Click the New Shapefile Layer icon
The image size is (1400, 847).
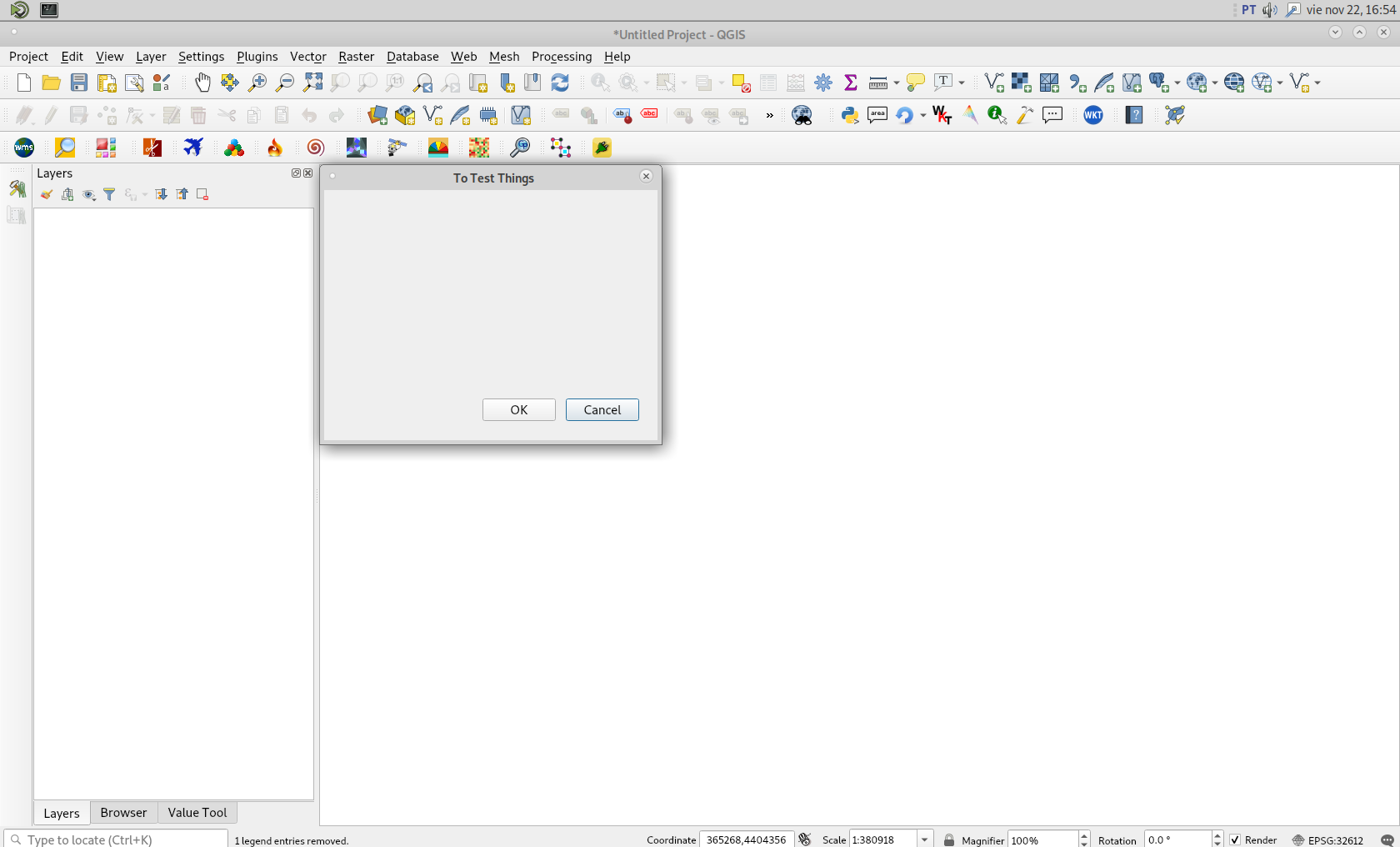[x=432, y=115]
